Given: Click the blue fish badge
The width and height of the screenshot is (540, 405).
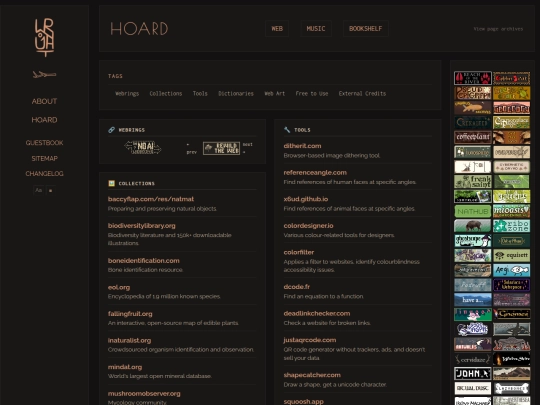Looking at the screenshot, I should click(x=511, y=270).
